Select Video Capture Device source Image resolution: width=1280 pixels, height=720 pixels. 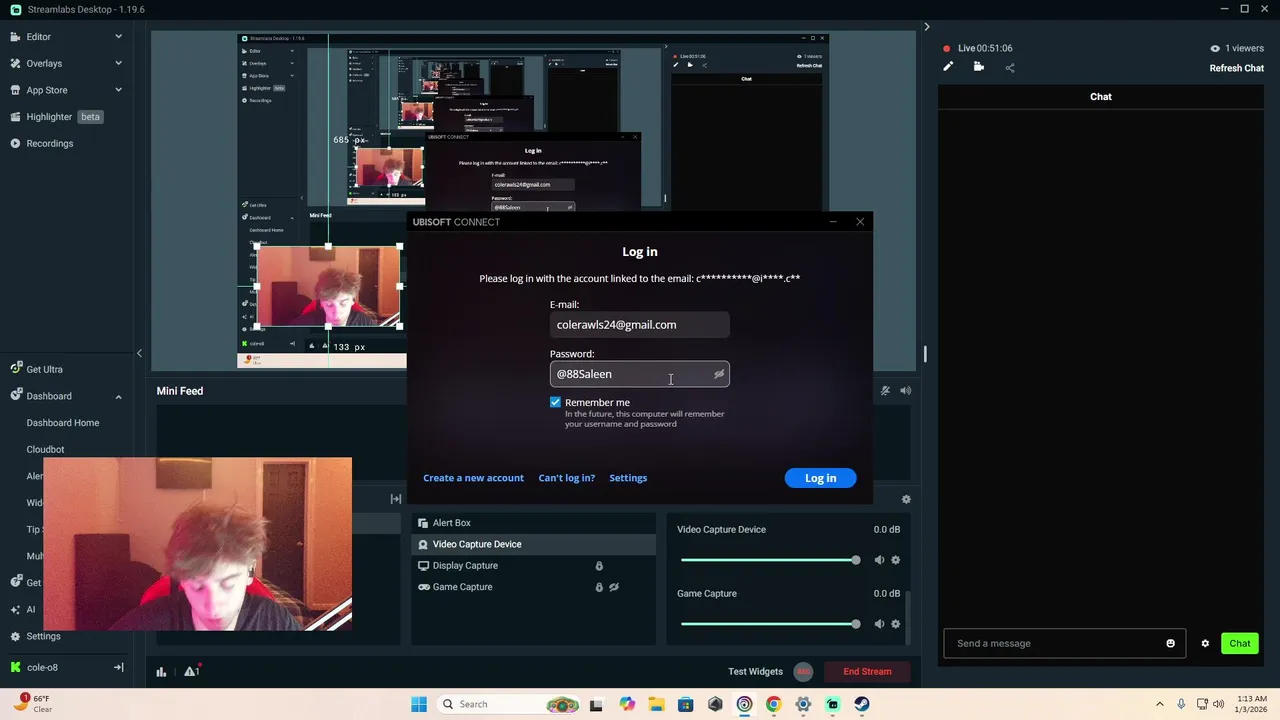[533, 544]
